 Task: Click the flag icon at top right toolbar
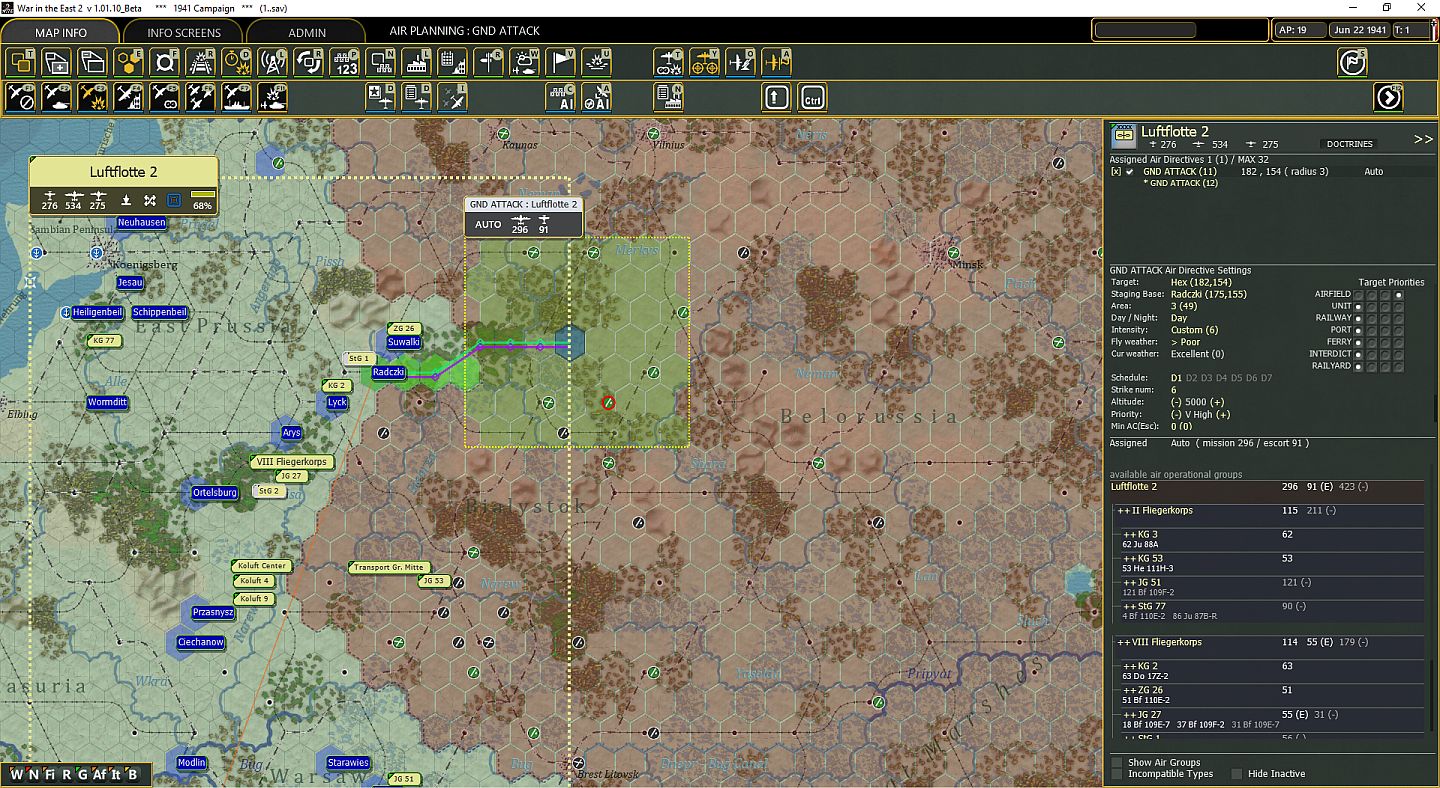[1353, 62]
